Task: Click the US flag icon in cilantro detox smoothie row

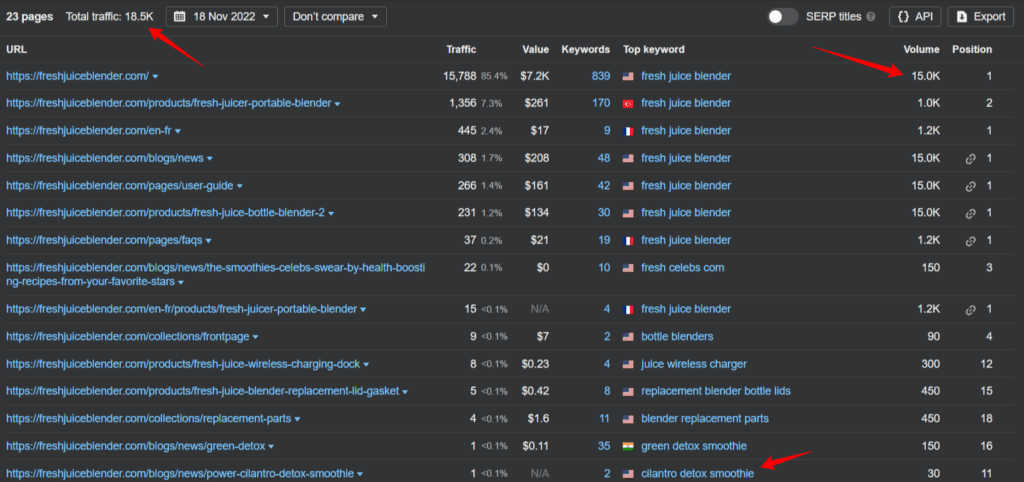Action: pos(628,474)
